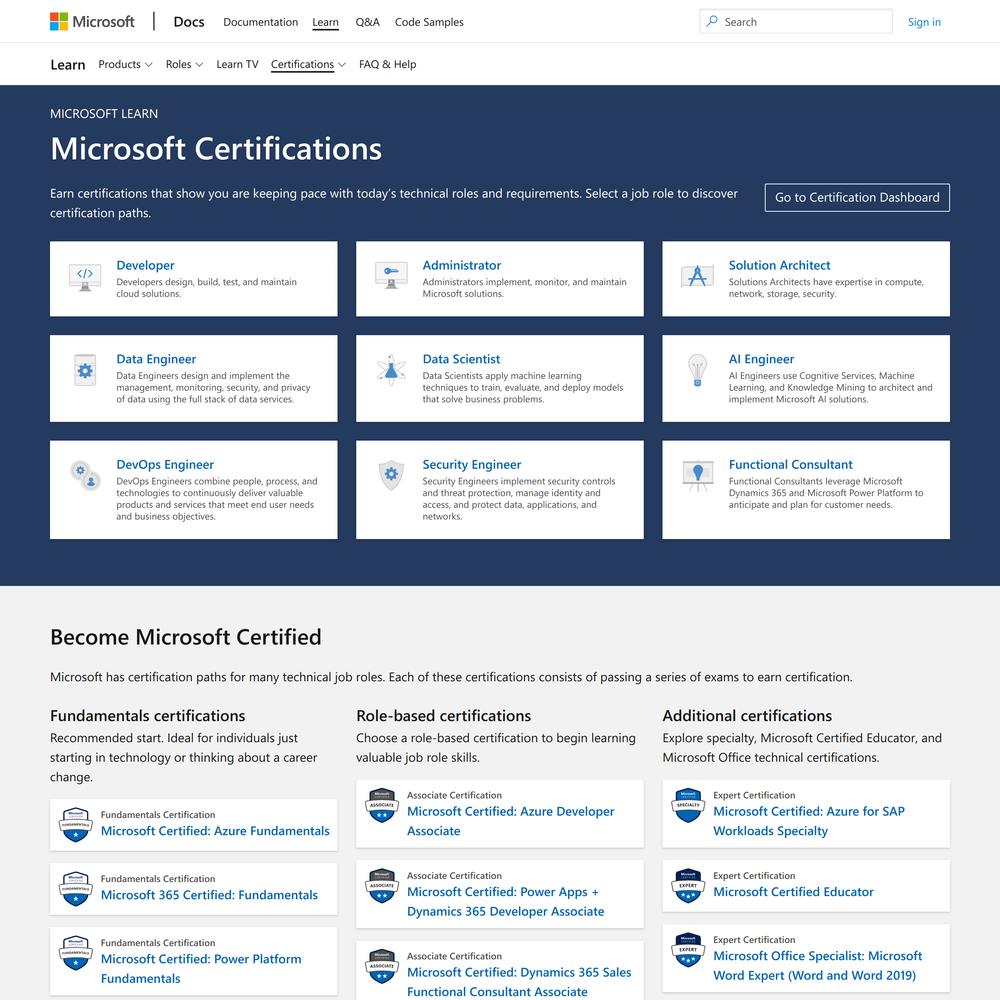Open Microsoft 365 Certified: Fundamentals link
Image resolution: width=1000 pixels, height=1000 pixels.
click(x=209, y=894)
